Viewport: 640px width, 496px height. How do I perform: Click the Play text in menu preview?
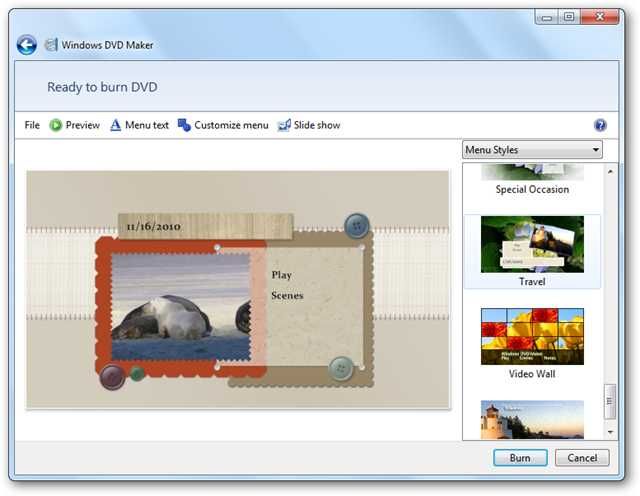[282, 275]
